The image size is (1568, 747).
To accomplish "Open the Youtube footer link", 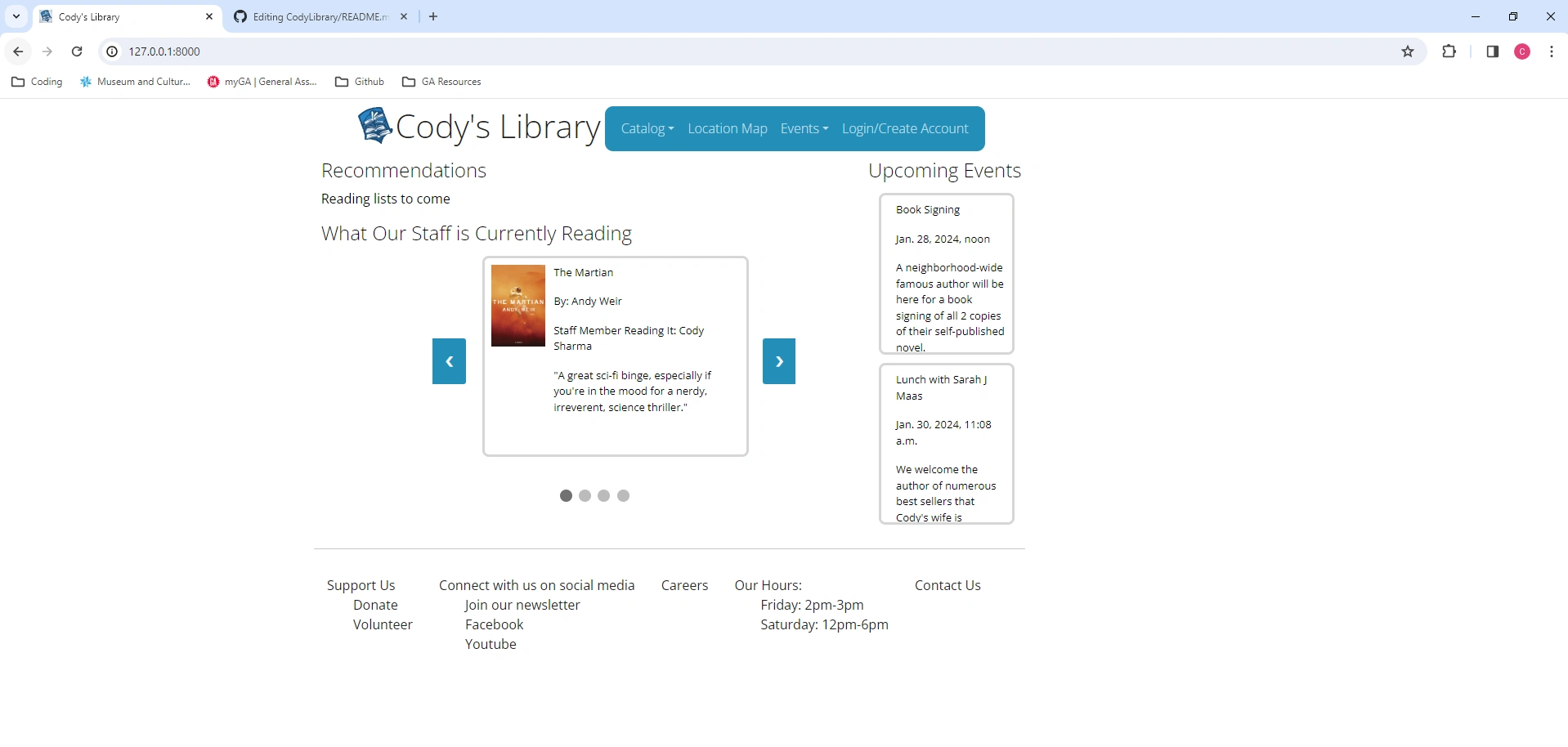I will pyautogui.click(x=491, y=644).
